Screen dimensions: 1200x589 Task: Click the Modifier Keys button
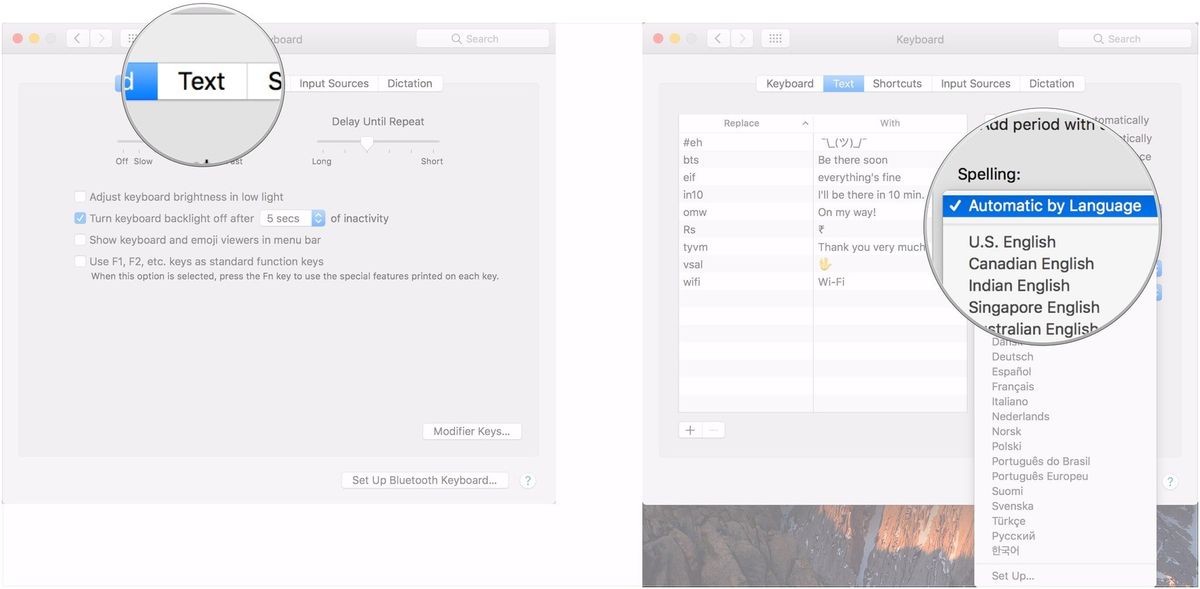coord(472,431)
